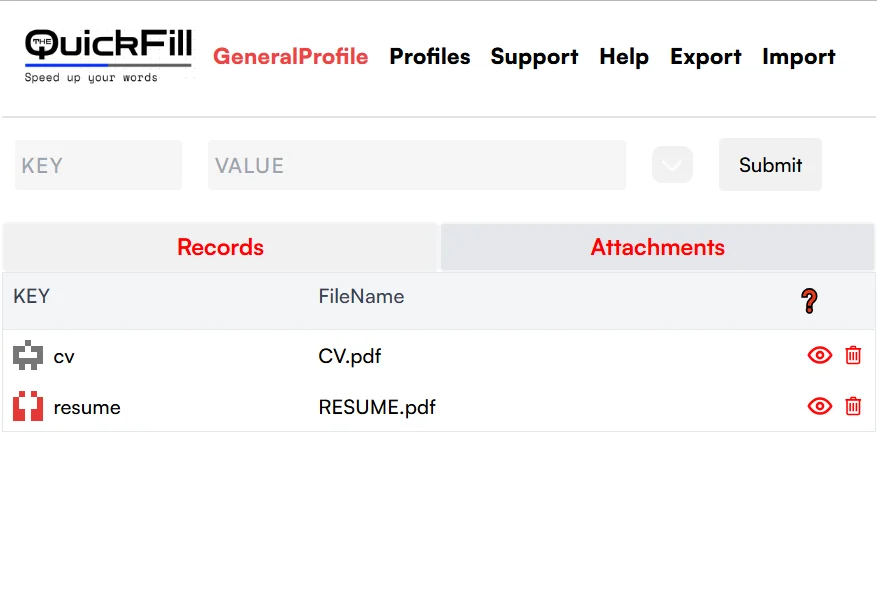Switch to the Attachments tab

(x=657, y=247)
